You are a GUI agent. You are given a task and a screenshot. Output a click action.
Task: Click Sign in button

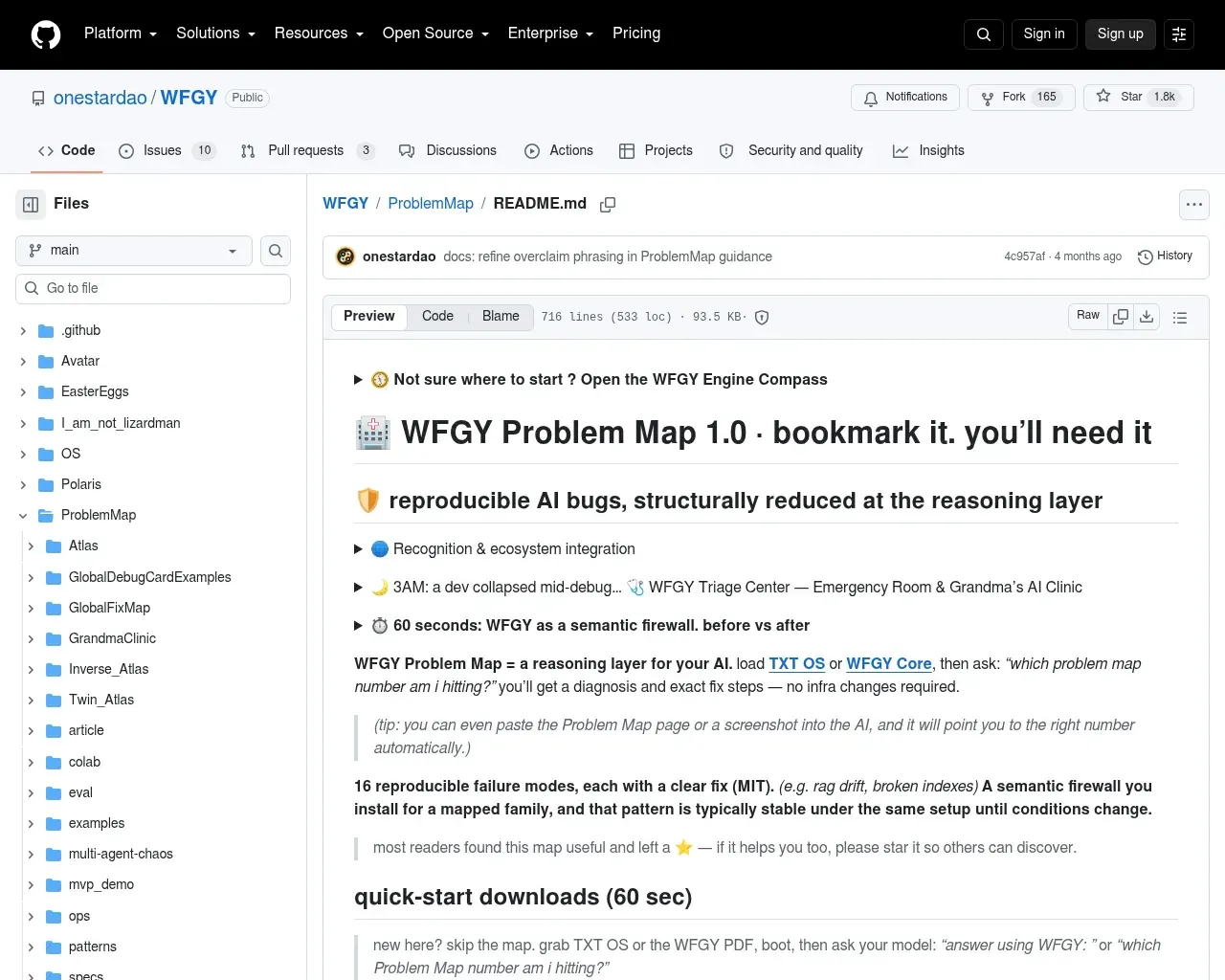tap(1044, 34)
